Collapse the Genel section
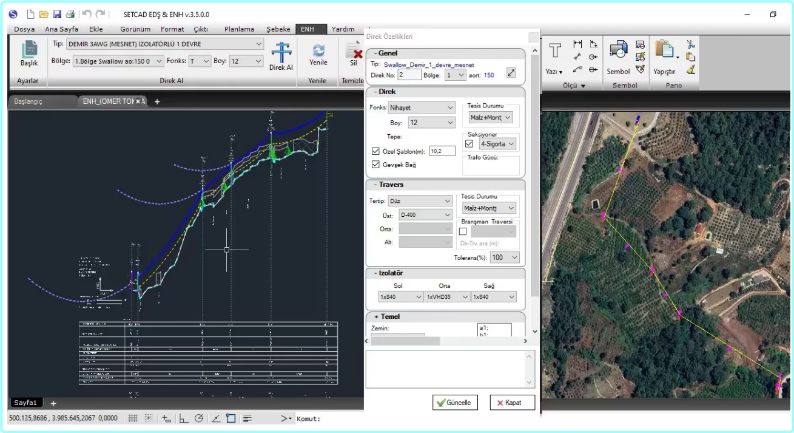Image resolution: width=794 pixels, height=433 pixels. pos(375,53)
